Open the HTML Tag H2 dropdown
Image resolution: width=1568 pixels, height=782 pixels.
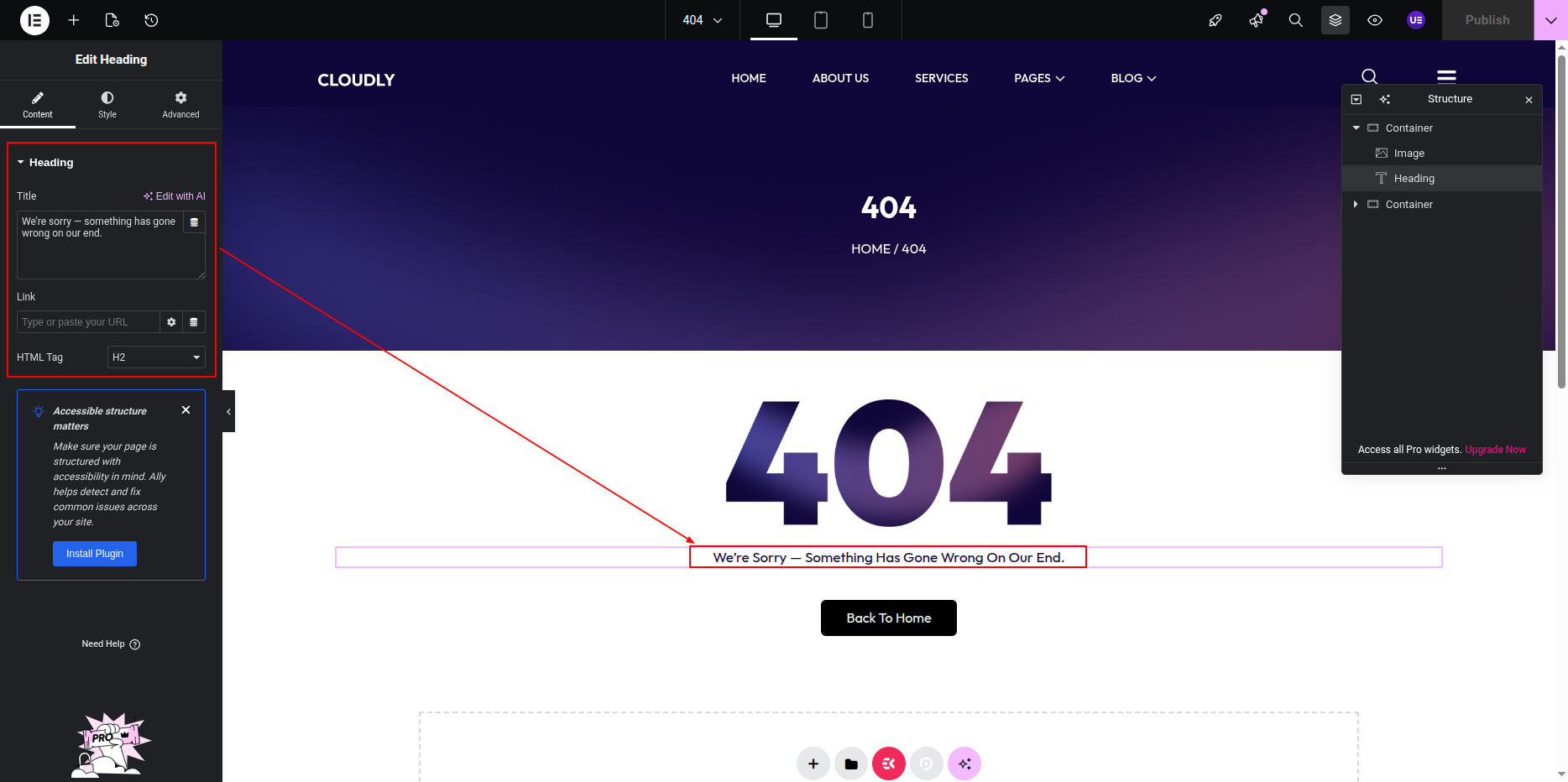pyautogui.click(x=156, y=357)
